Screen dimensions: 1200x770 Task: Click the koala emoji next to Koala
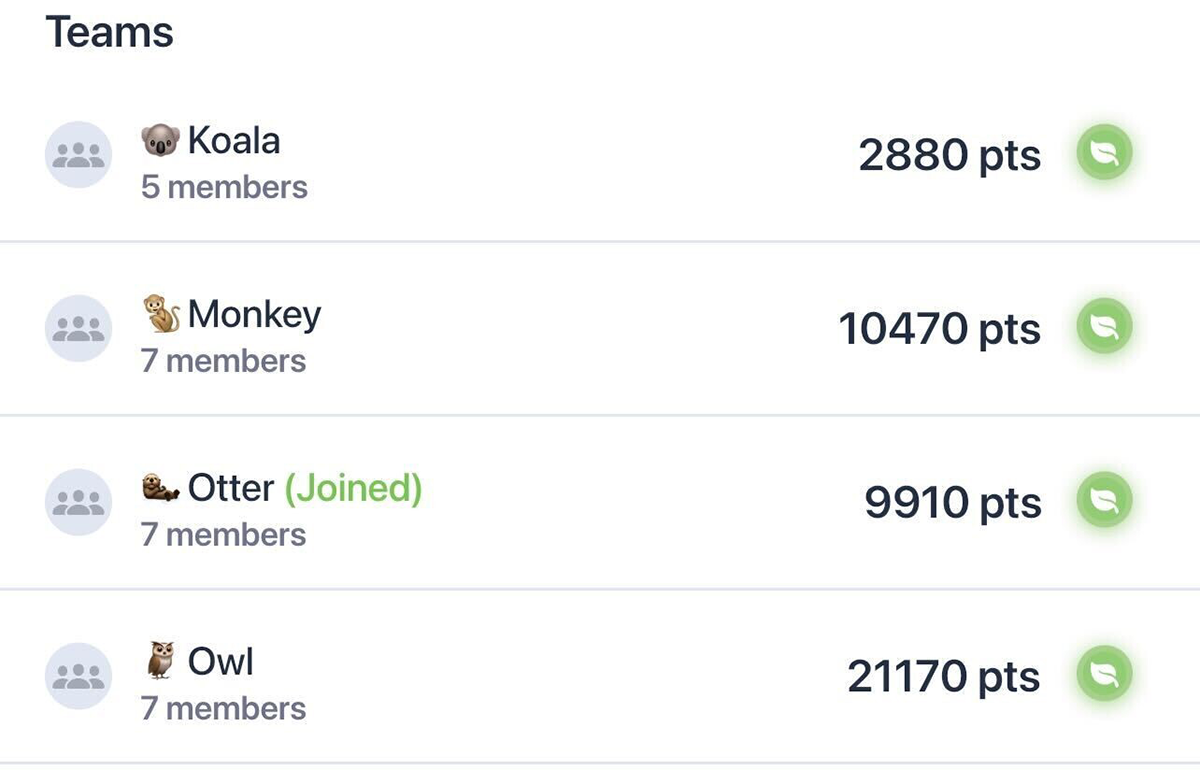click(160, 141)
